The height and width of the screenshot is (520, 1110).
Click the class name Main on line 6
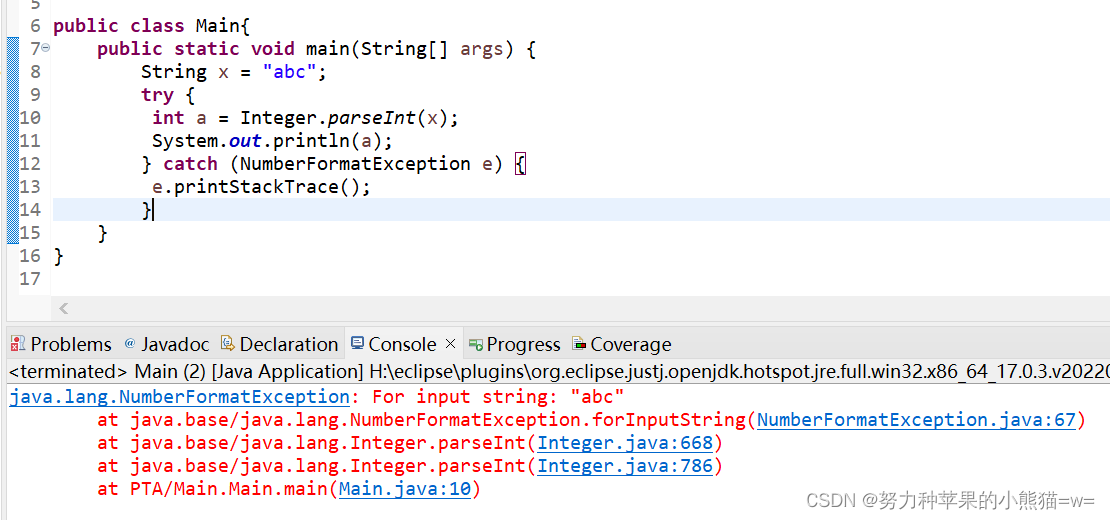pos(217,26)
